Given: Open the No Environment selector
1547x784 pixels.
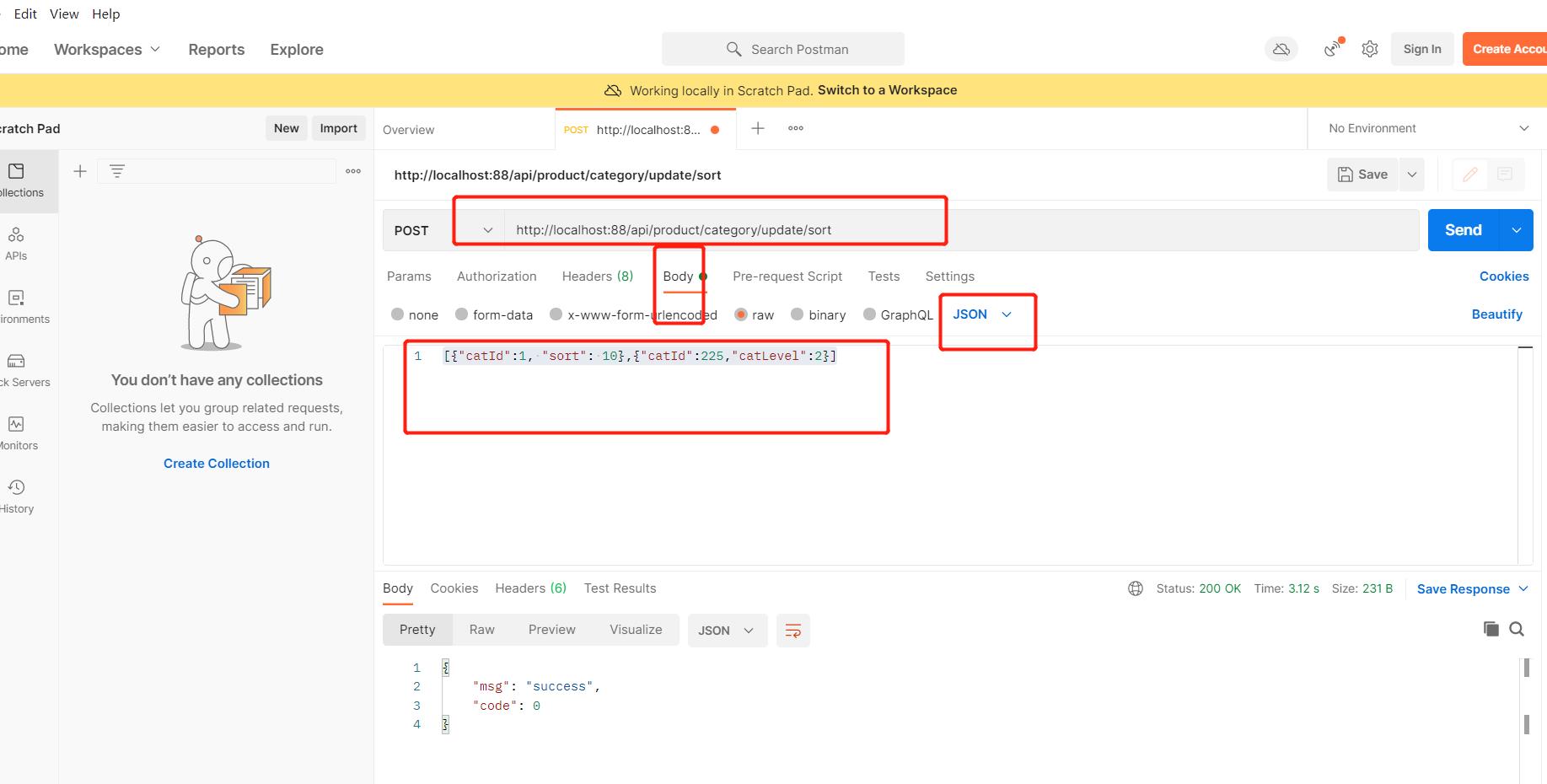Looking at the screenshot, I should (1428, 128).
